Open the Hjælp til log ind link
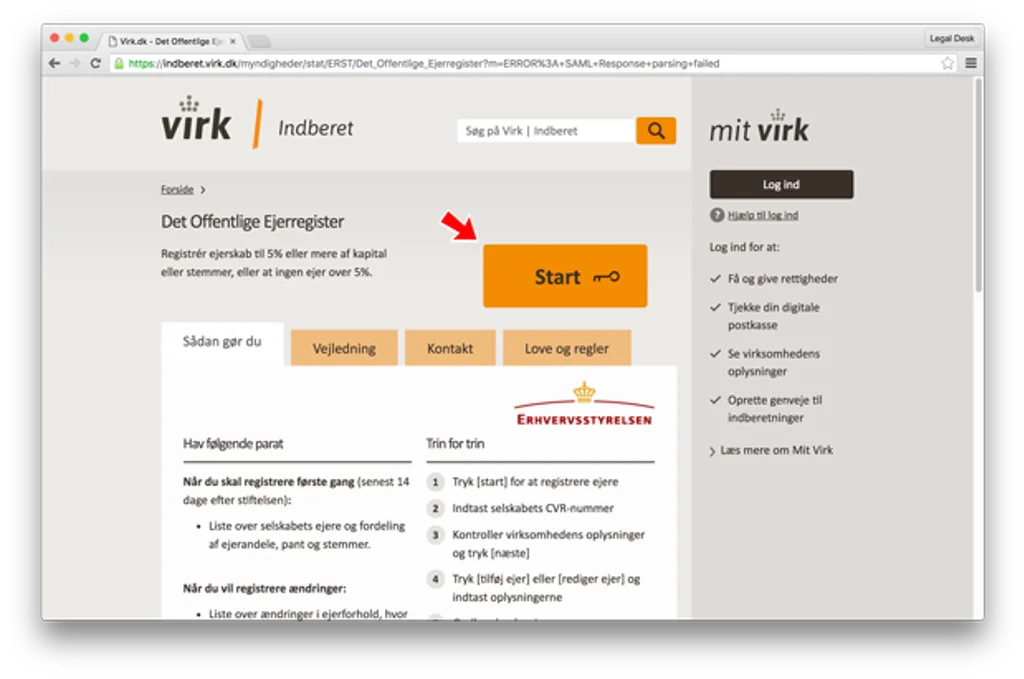The width and height of the screenshot is (1024, 679). (x=763, y=215)
